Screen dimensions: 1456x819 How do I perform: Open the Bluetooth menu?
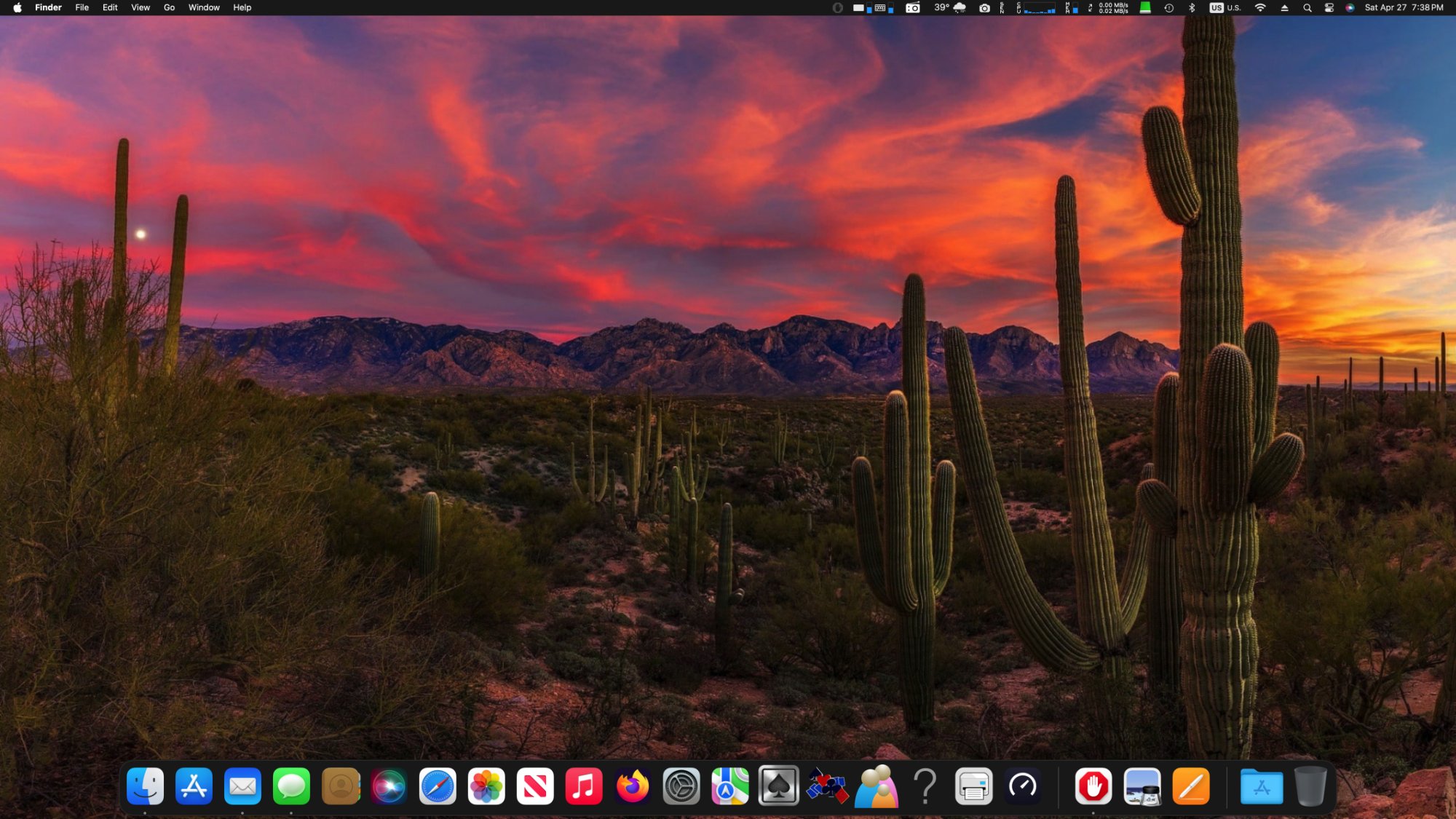(1192, 7)
